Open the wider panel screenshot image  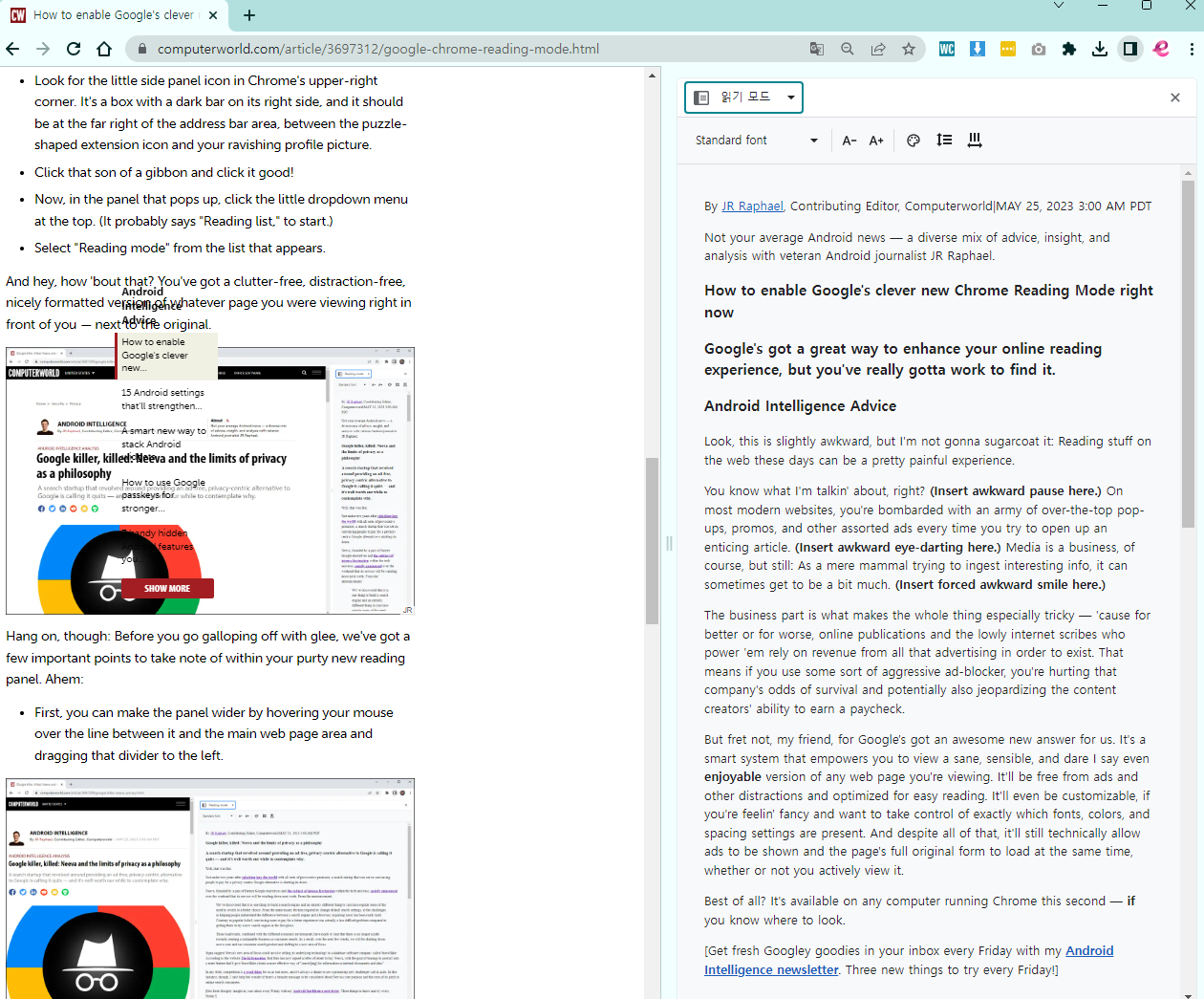point(210,889)
